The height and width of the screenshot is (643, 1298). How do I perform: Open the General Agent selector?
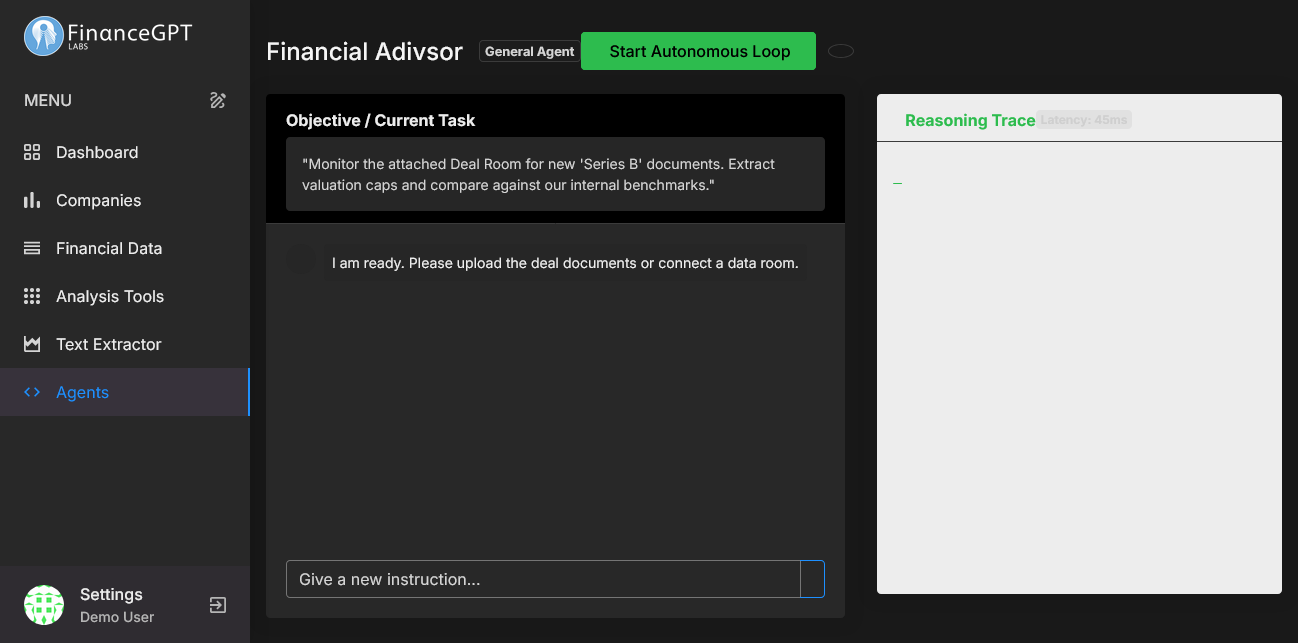[529, 51]
